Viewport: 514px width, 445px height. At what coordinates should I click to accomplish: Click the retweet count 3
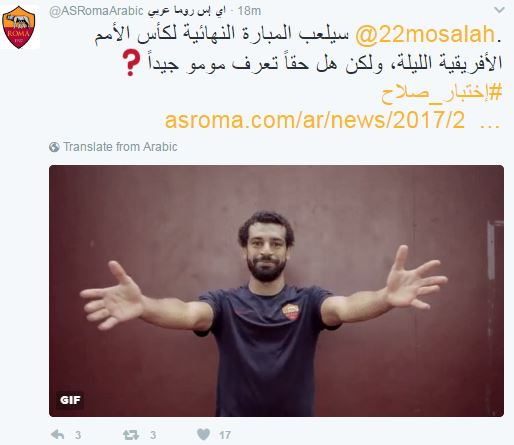(x=153, y=435)
